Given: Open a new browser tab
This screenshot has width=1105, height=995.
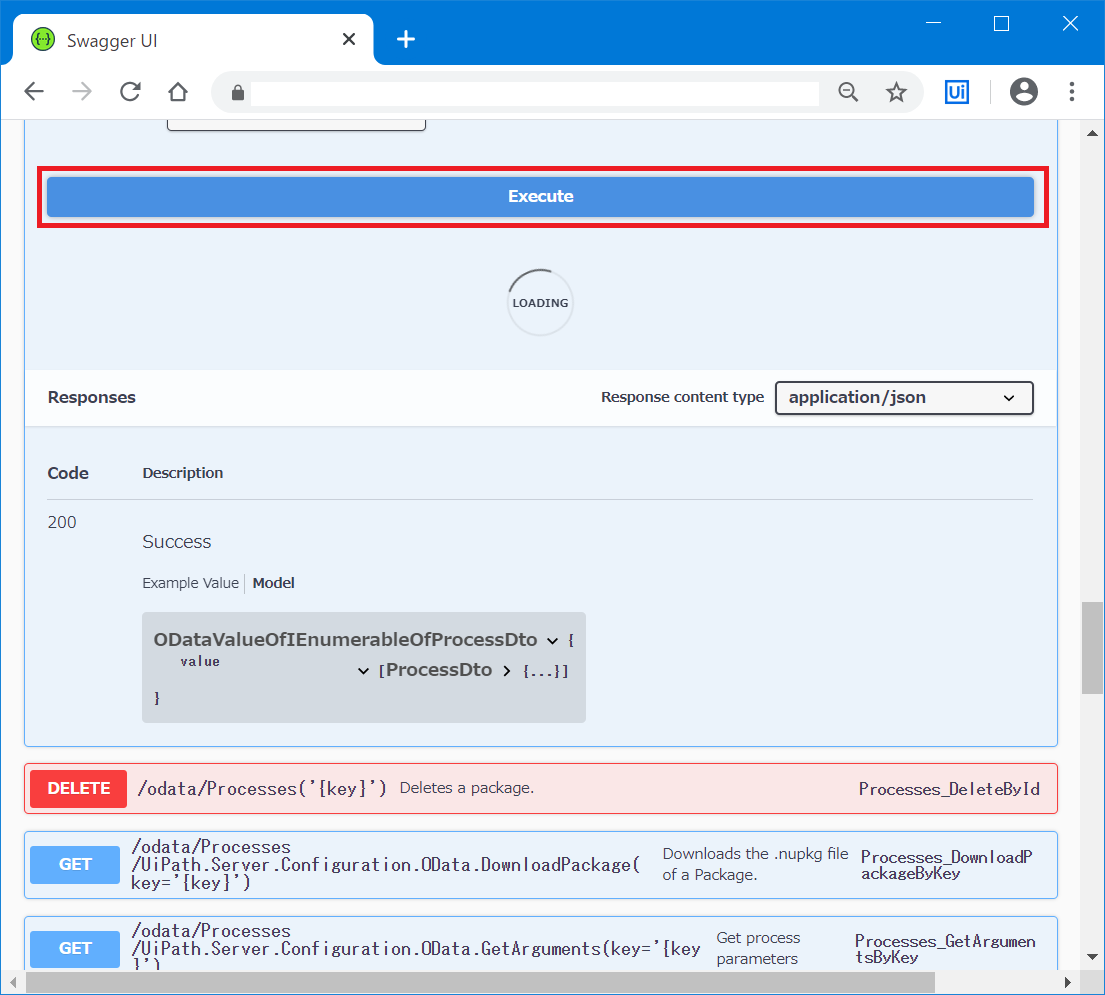Looking at the screenshot, I should tap(406, 39).
